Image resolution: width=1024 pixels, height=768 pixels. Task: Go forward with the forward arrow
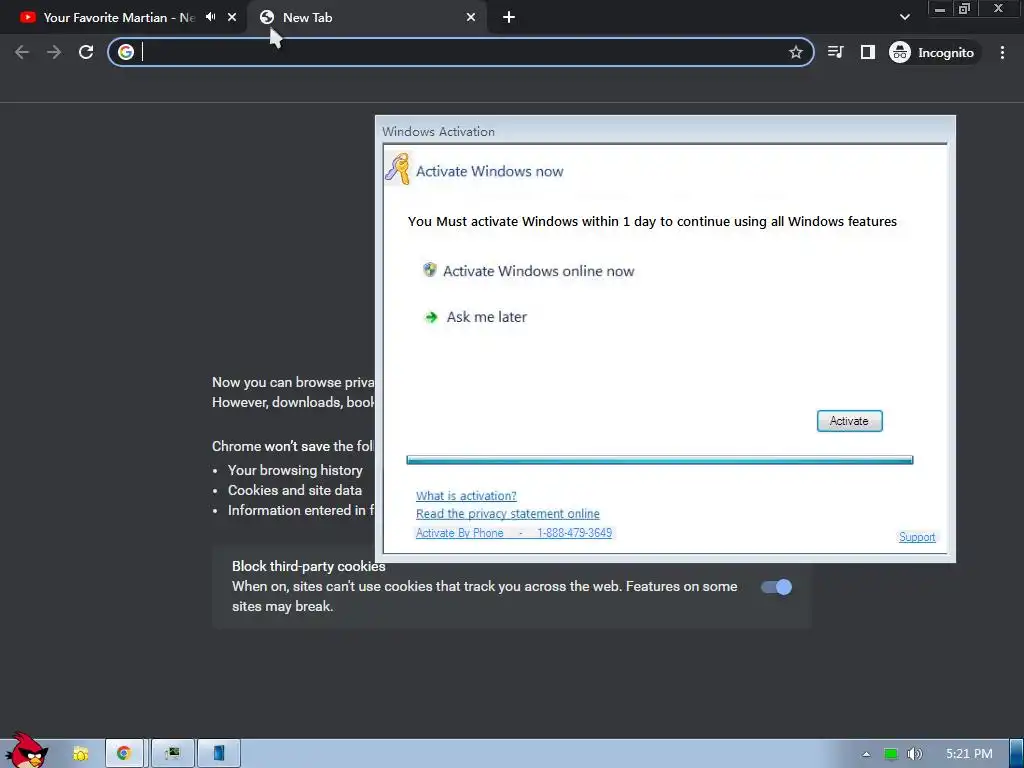[54, 52]
